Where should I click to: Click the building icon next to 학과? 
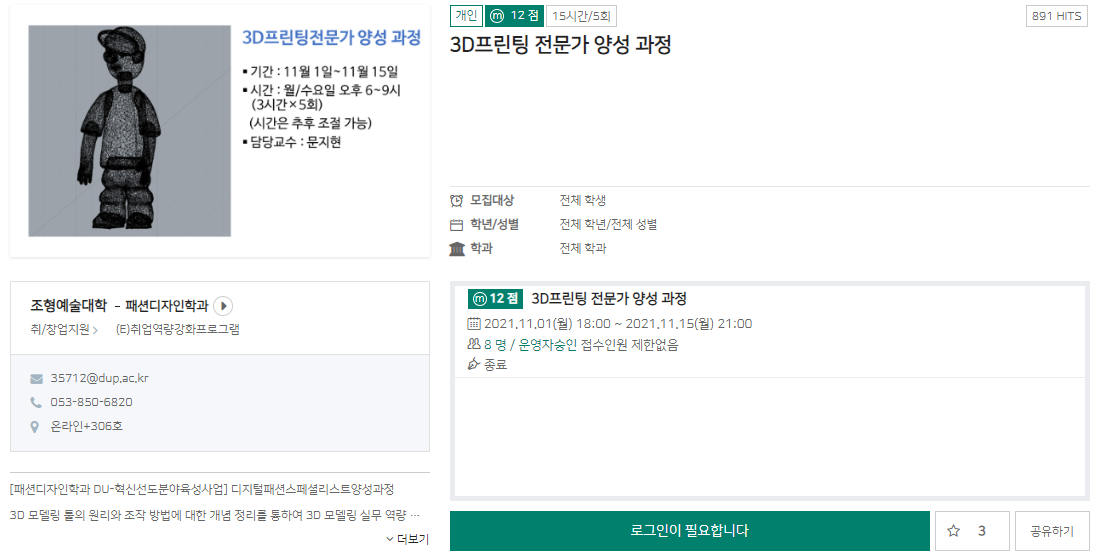click(x=457, y=249)
